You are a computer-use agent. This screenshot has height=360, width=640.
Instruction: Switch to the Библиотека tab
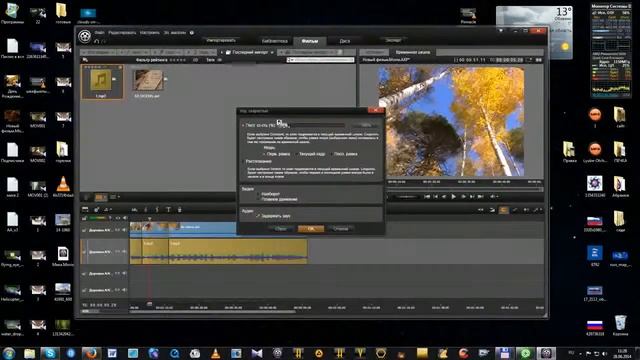(x=275, y=41)
